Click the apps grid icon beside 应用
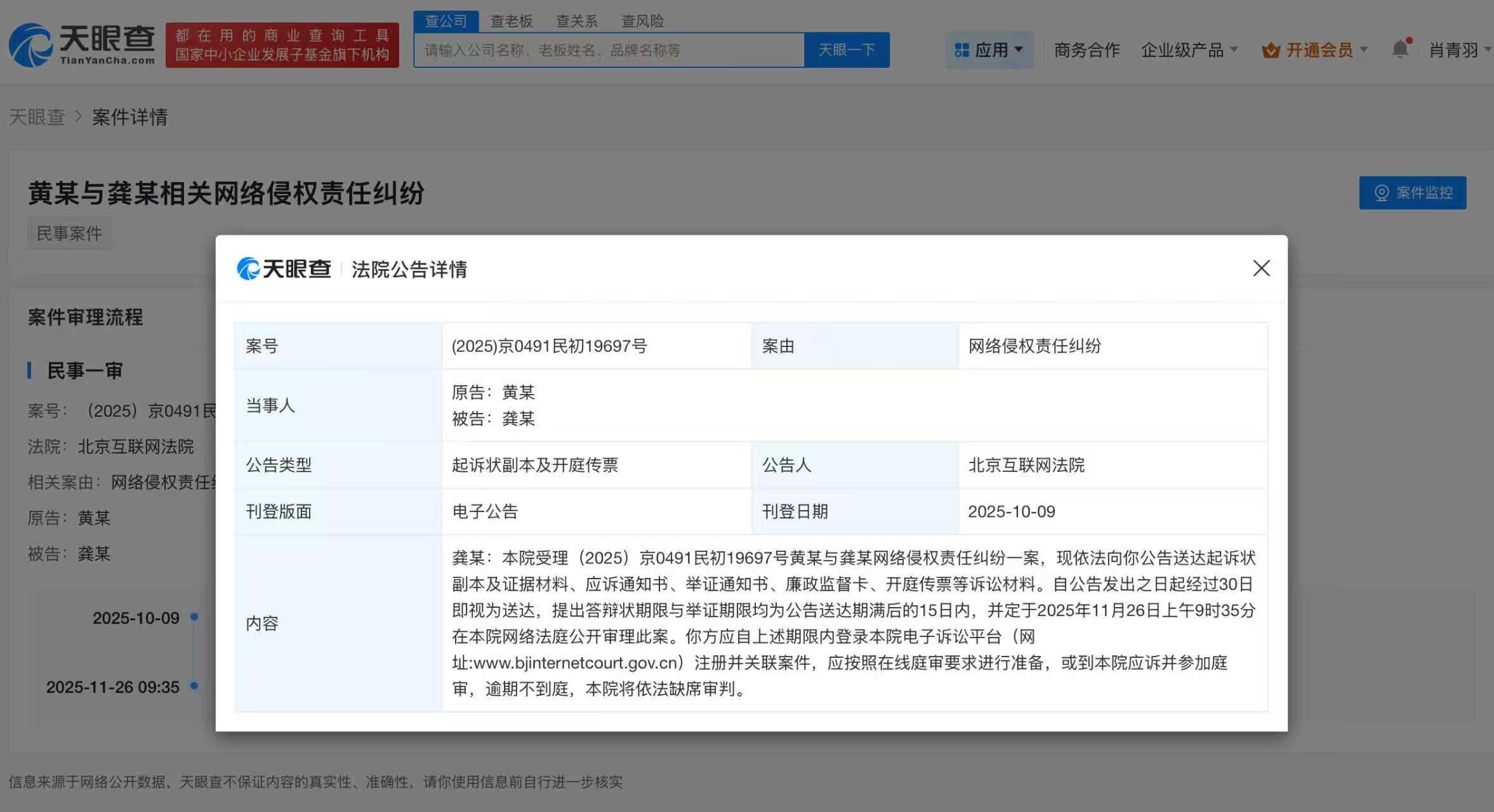The height and width of the screenshot is (812, 1494). [962, 49]
